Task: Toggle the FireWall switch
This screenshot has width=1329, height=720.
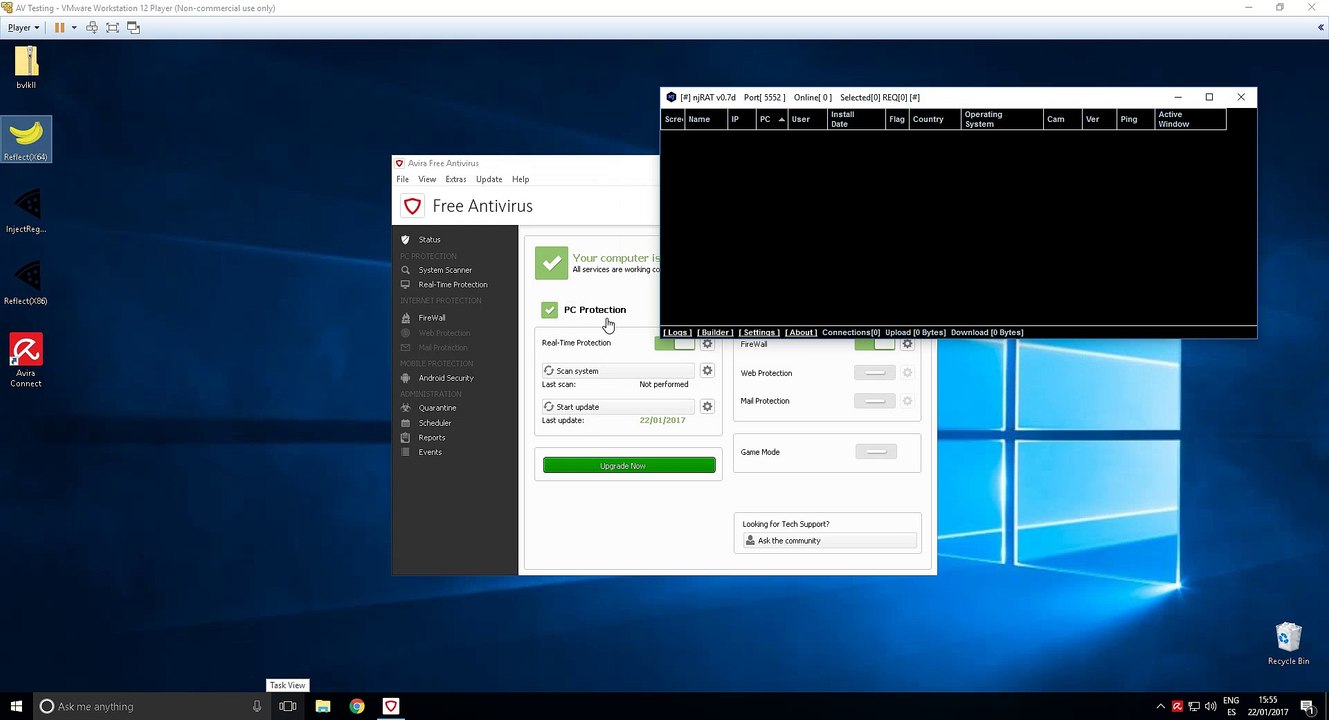Action: 875,344
